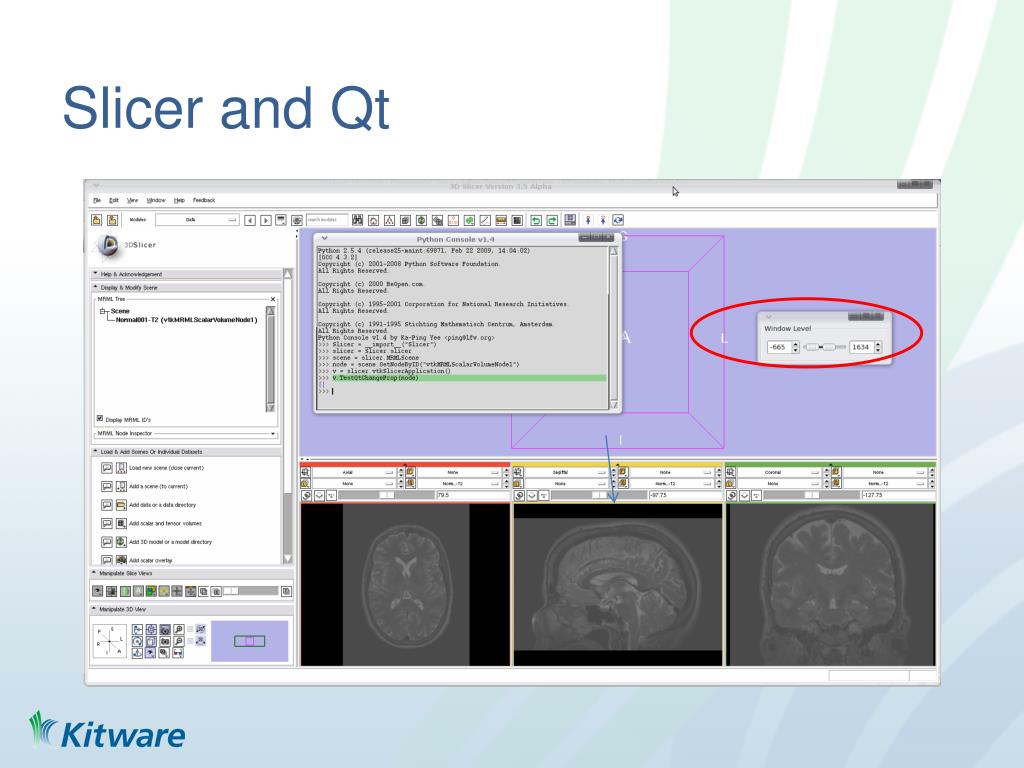This screenshot has width=1024, height=768.
Task: Click the 3D view axes orientation widget
Action: click(109, 641)
